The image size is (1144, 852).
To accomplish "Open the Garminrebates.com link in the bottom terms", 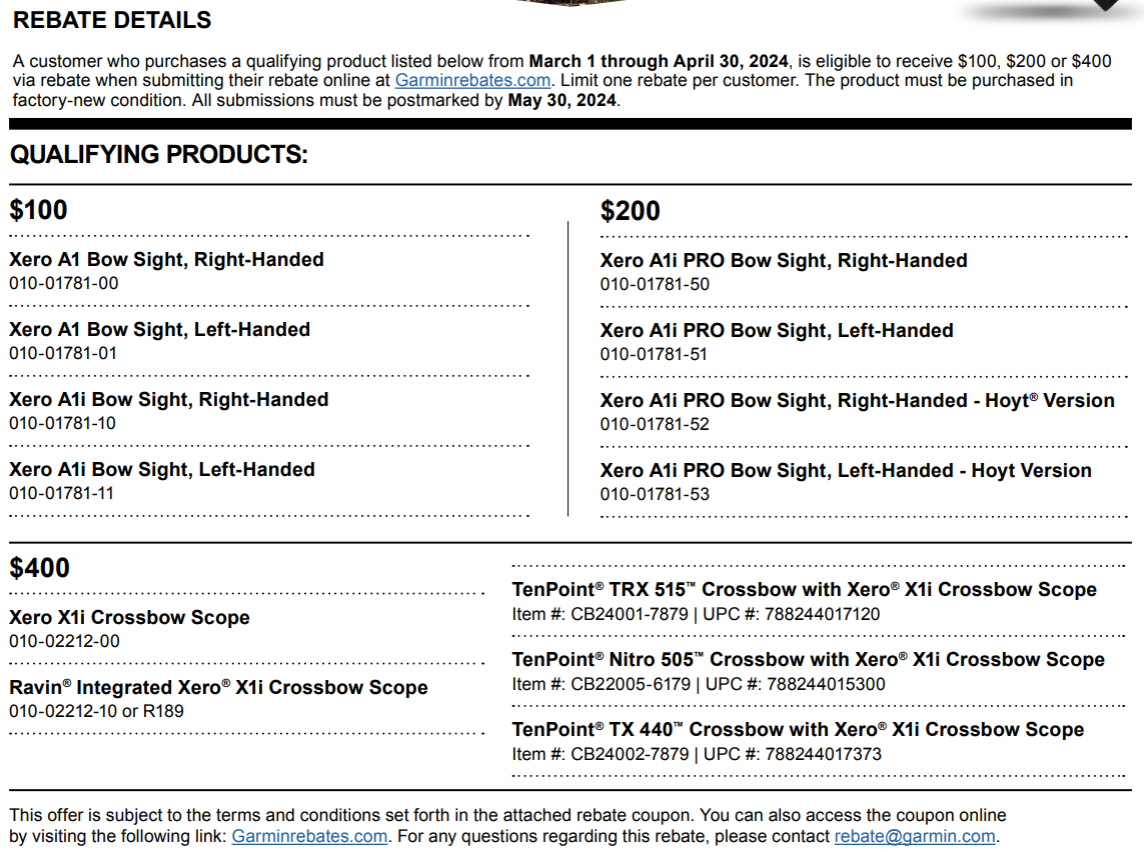I will (x=309, y=836).
